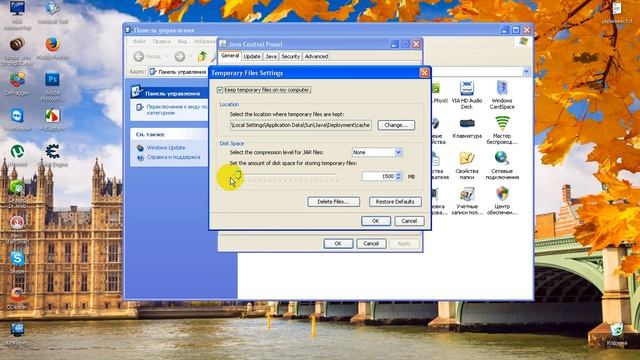This screenshot has height=360, width=640.
Task: Expand Back button history dropdown arrow
Action: click(x=167, y=56)
